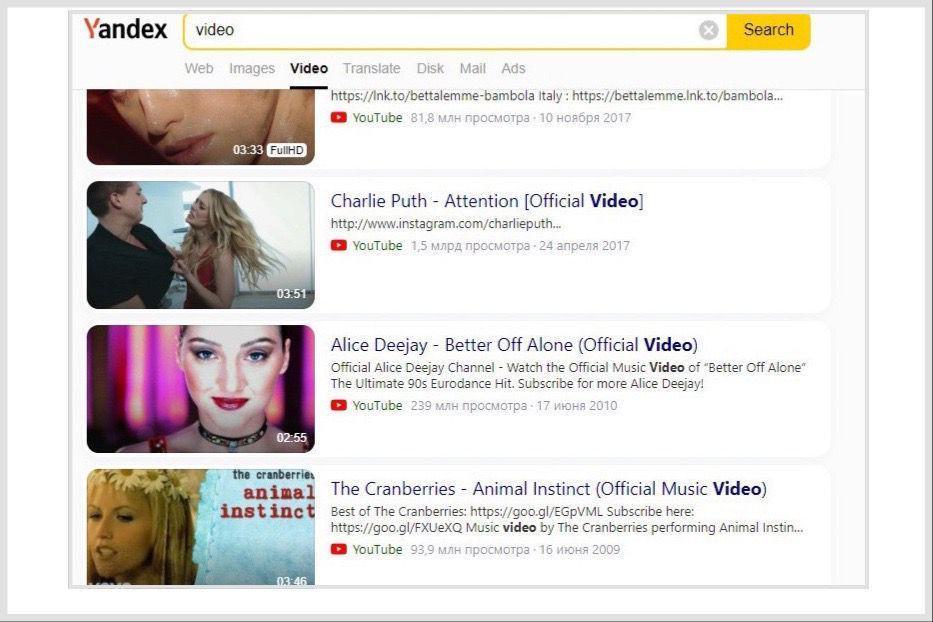Image resolution: width=933 pixels, height=622 pixels.
Task: Click the instagram.com/charlieputh description text
Action: pyautogui.click(x=446, y=224)
